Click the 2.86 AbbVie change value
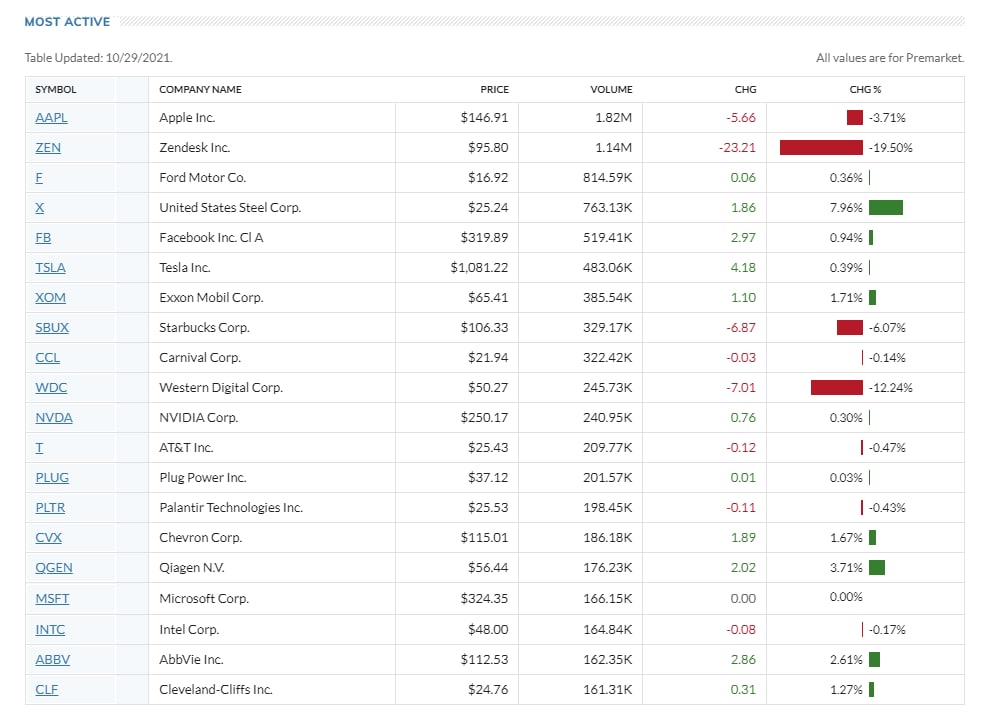Viewport: 982px width, 718px height. tap(743, 660)
